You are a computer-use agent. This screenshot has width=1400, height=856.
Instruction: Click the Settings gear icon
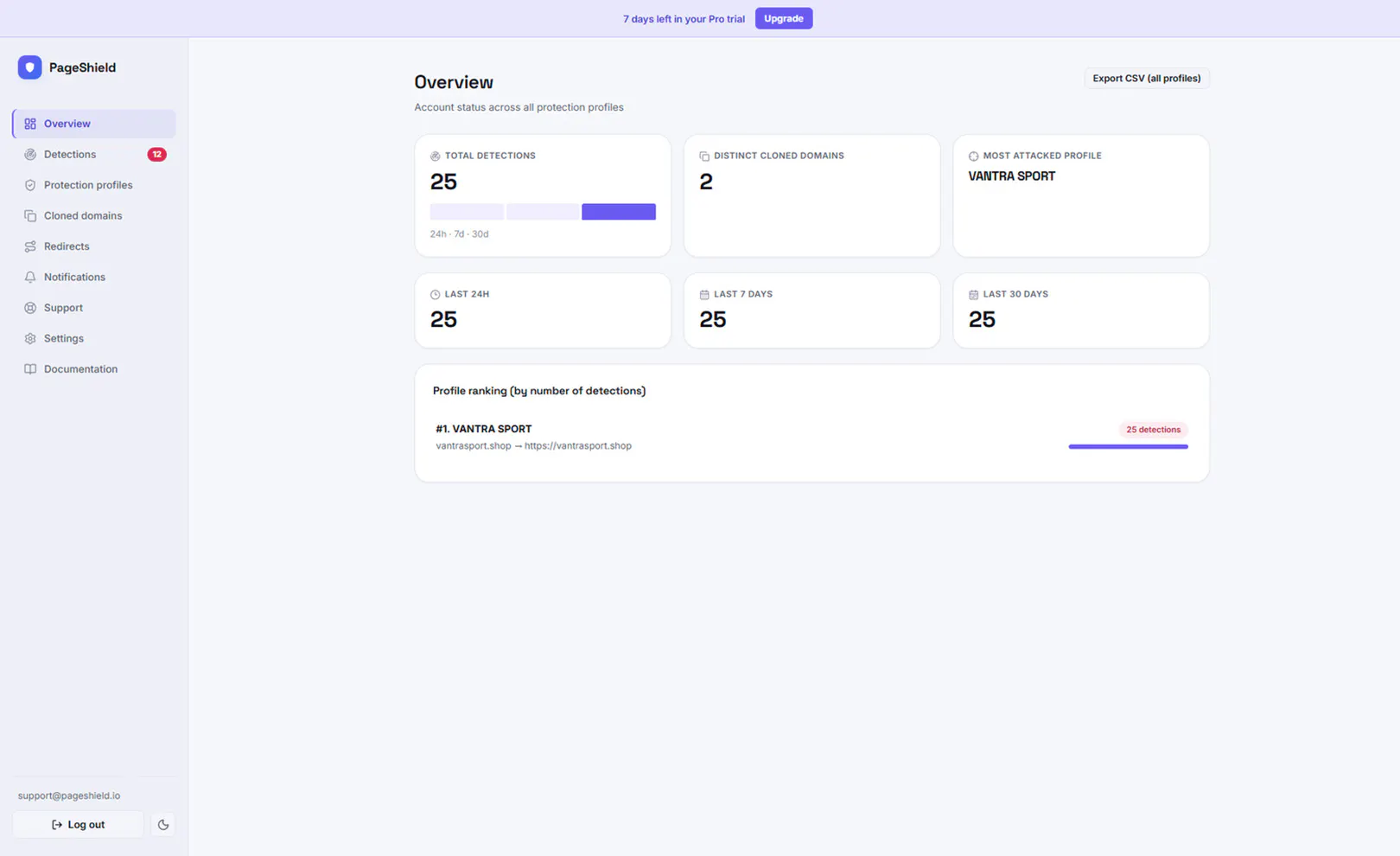[30, 339]
